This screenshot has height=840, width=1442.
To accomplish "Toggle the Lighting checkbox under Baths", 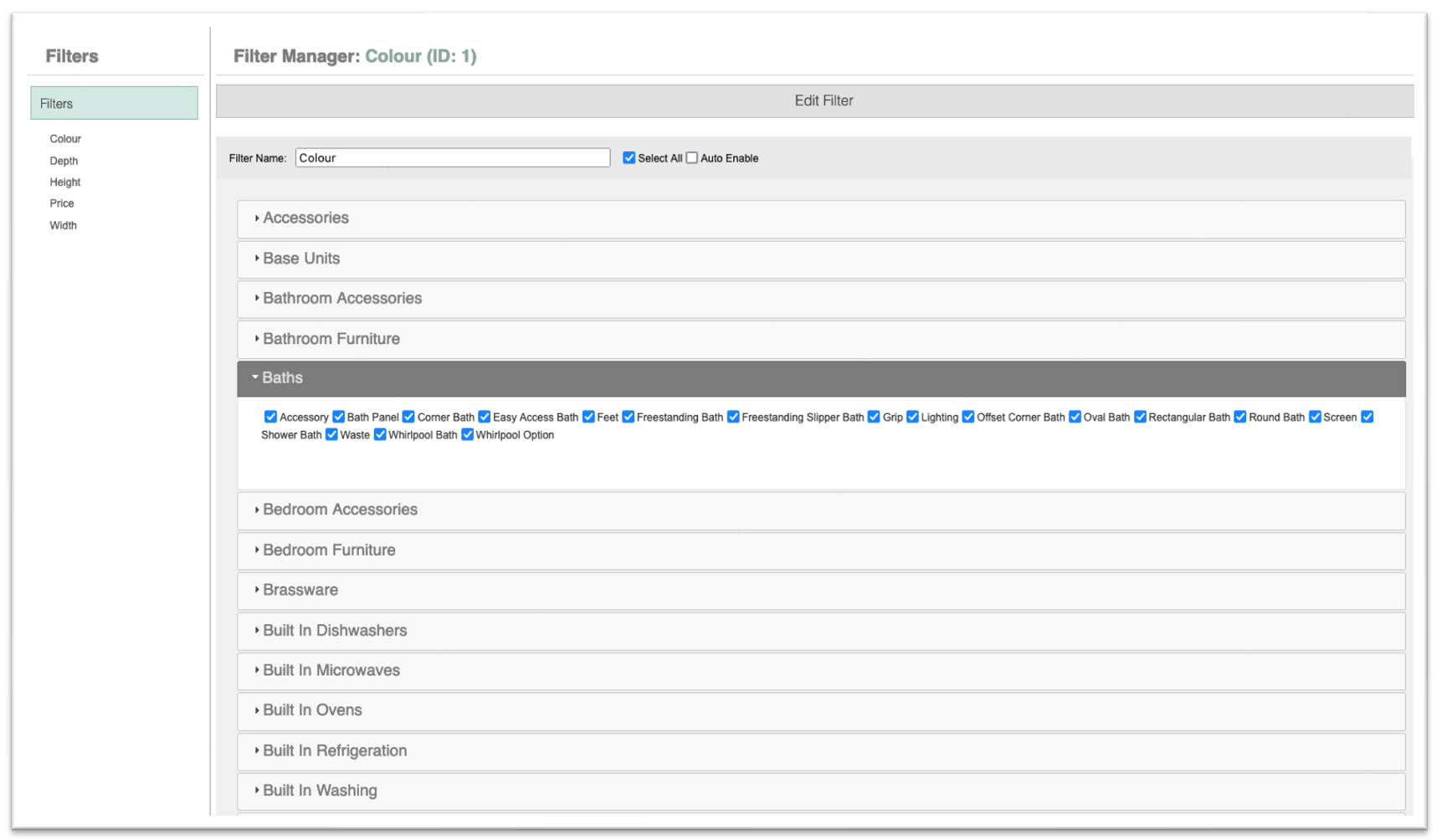I will pos(912,417).
